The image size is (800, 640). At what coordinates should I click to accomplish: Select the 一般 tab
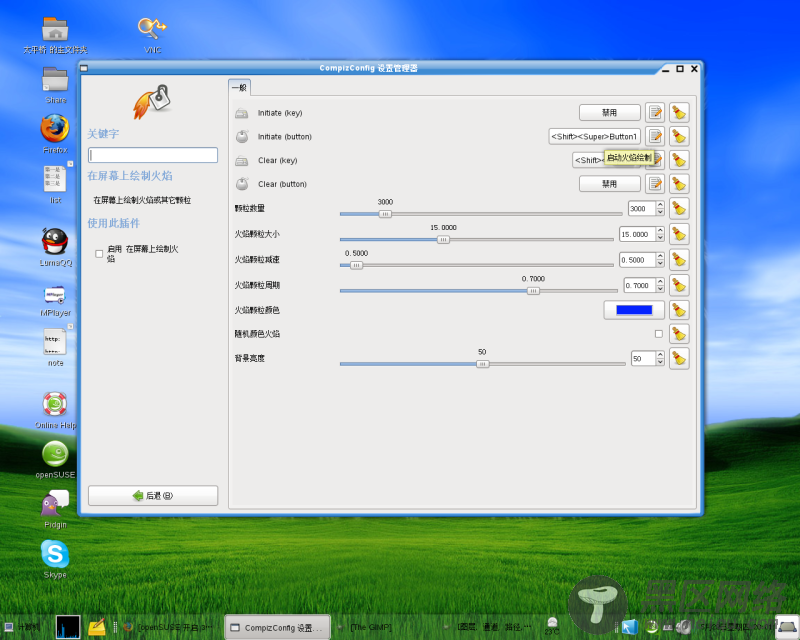[239, 88]
